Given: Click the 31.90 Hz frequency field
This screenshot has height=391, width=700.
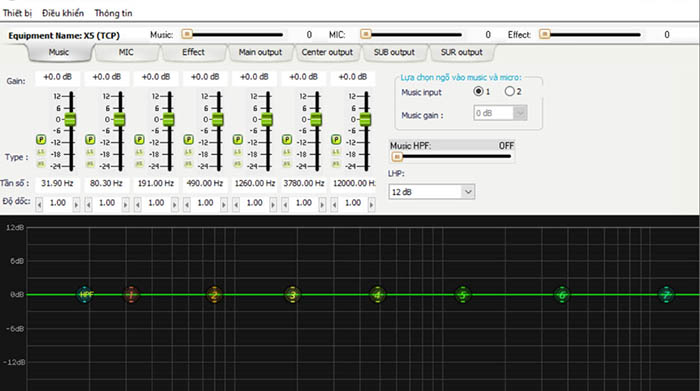Looking at the screenshot, I should click(x=57, y=183).
